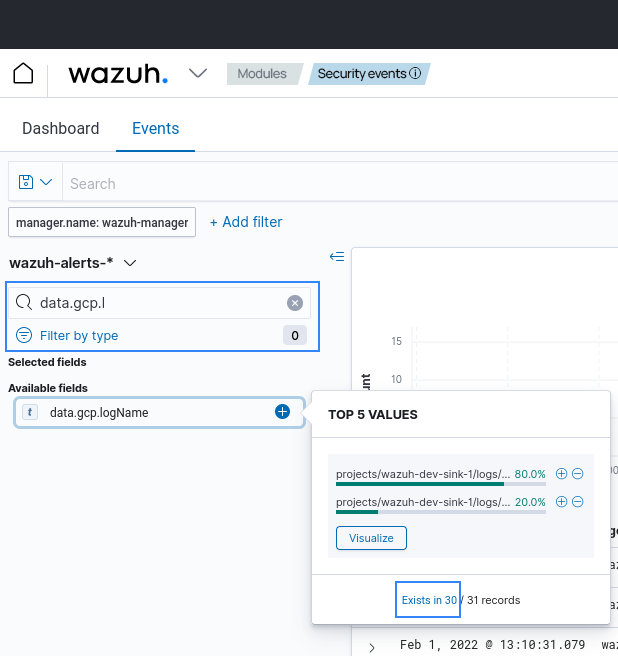Select the 80.0% logName value text
Image resolution: width=618 pixels, height=656 pixels.
423,474
